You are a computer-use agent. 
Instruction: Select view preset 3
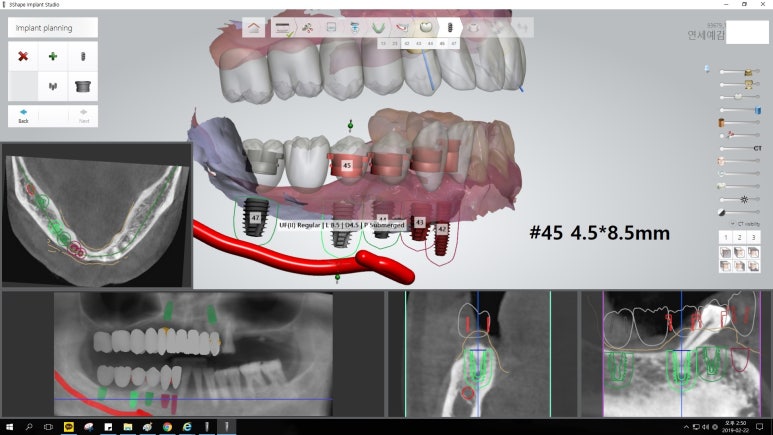click(753, 237)
